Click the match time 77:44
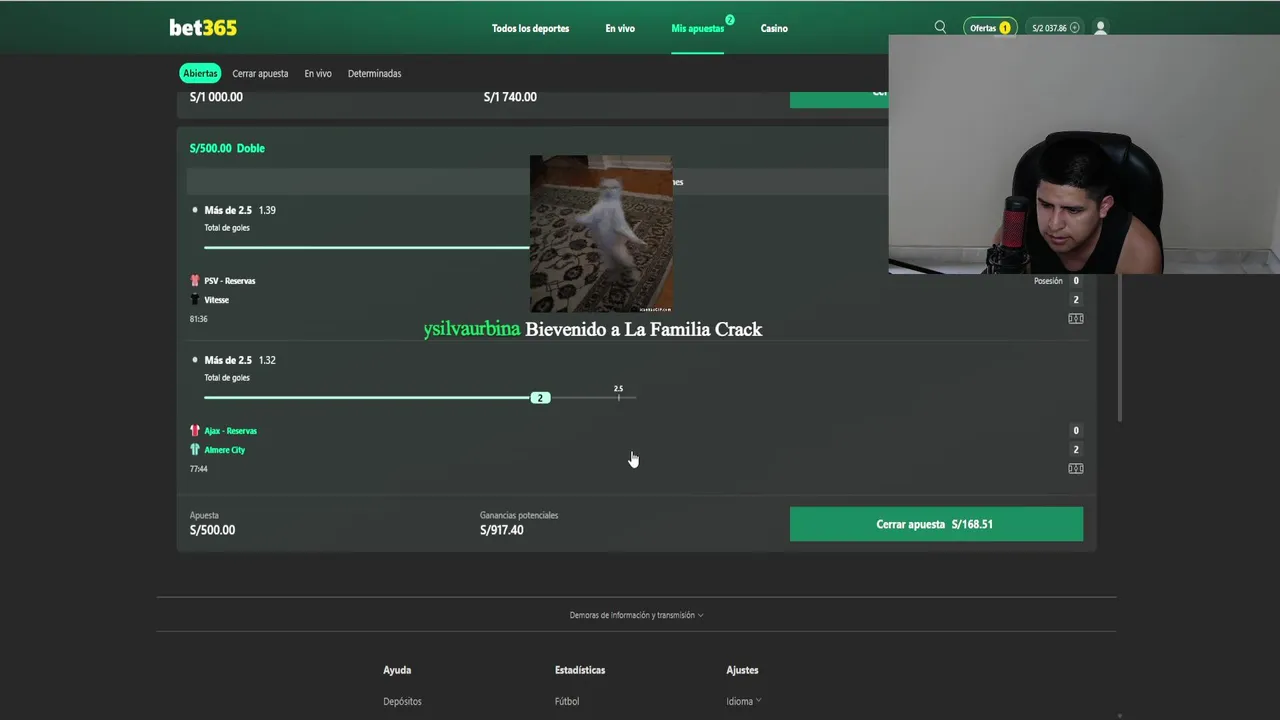This screenshot has height=720, width=1280. [x=199, y=469]
